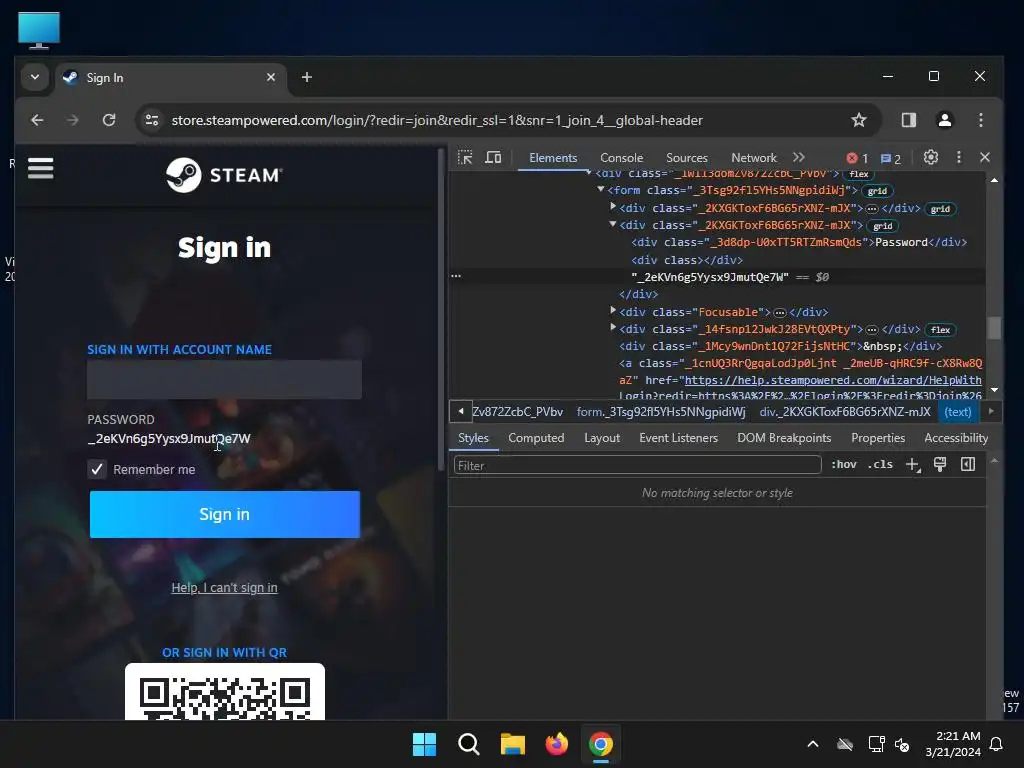The width and height of the screenshot is (1024, 768).
Task: View site information icon in address bar
Action: pyautogui.click(x=152, y=120)
